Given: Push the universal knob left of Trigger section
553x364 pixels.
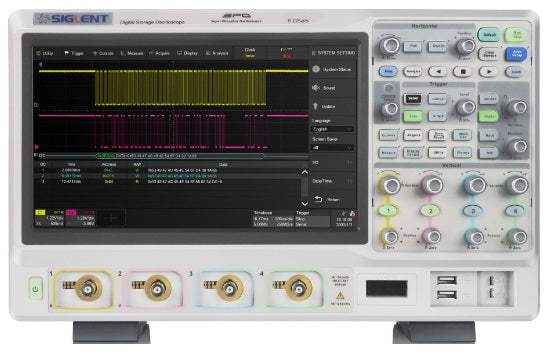Looking at the screenshot, I should pyautogui.click(x=389, y=109).
